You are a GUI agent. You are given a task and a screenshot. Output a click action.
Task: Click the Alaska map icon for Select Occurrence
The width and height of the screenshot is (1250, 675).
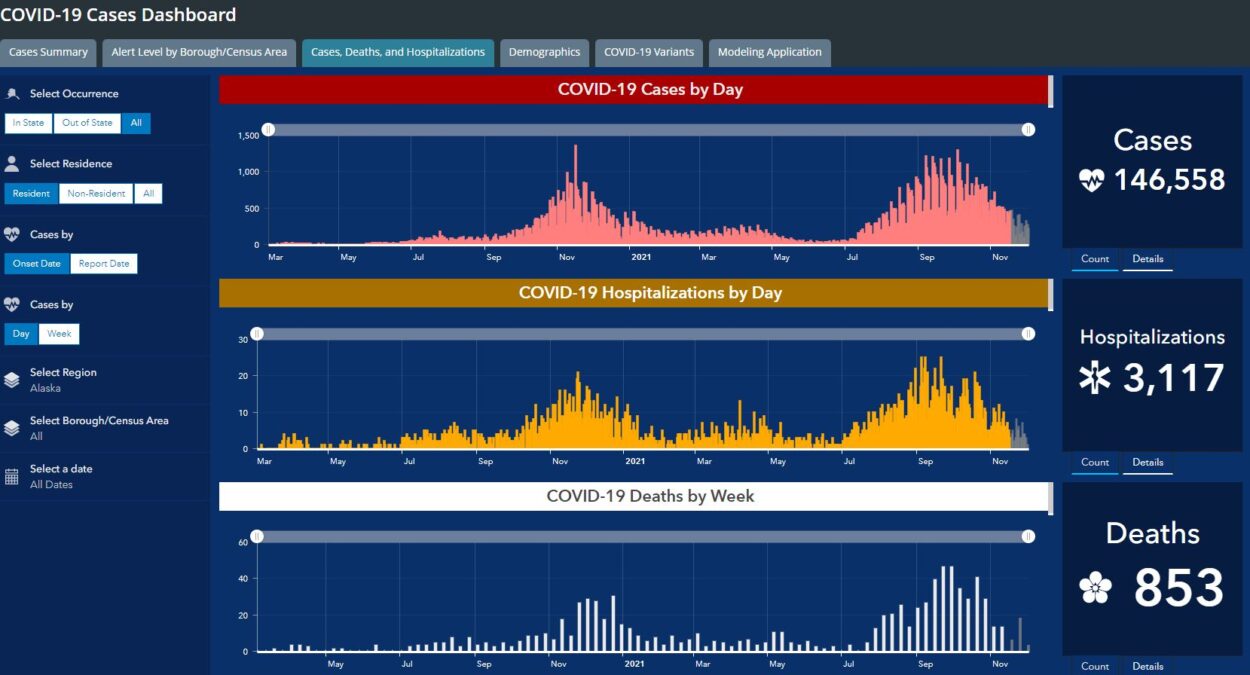[x=12, y=94]
